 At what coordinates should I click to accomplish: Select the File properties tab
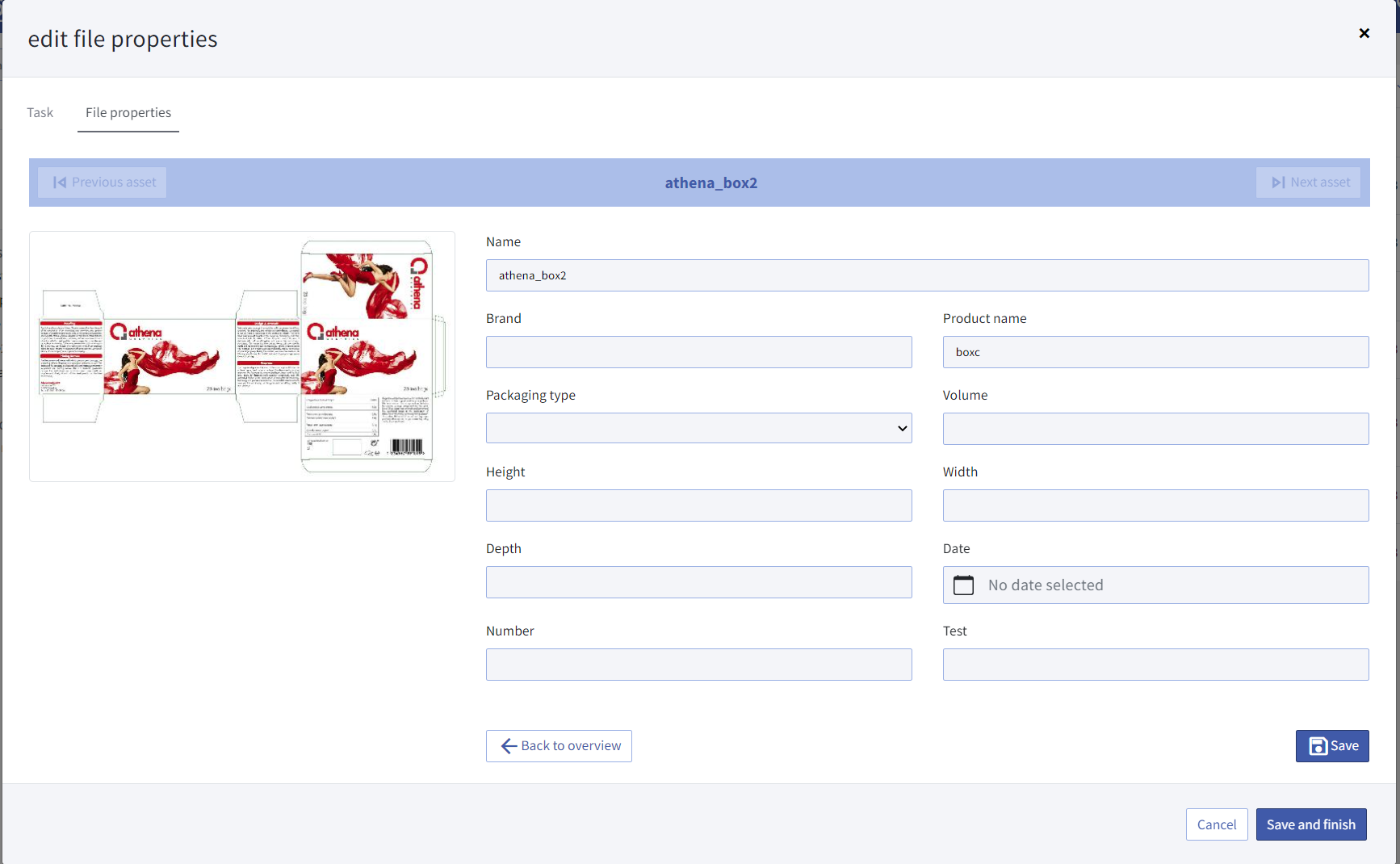tap(128, 112)
